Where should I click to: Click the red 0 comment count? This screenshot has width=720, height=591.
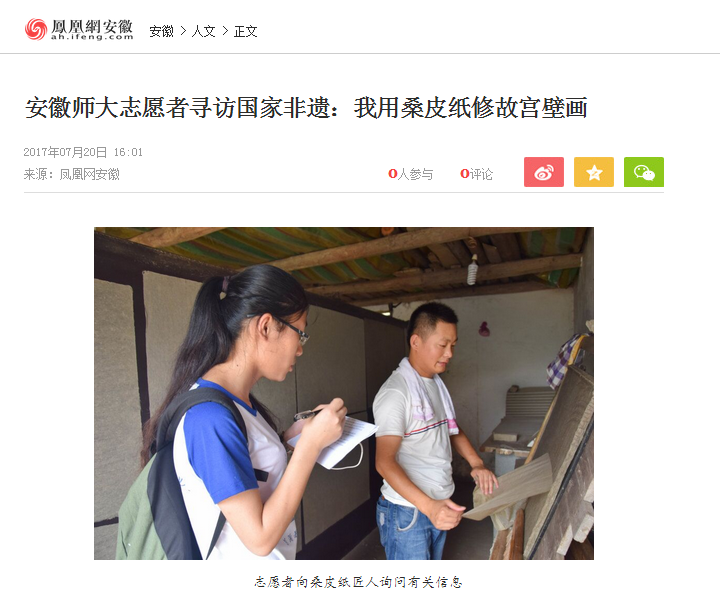pyautogui.click(x=464, y=174)
